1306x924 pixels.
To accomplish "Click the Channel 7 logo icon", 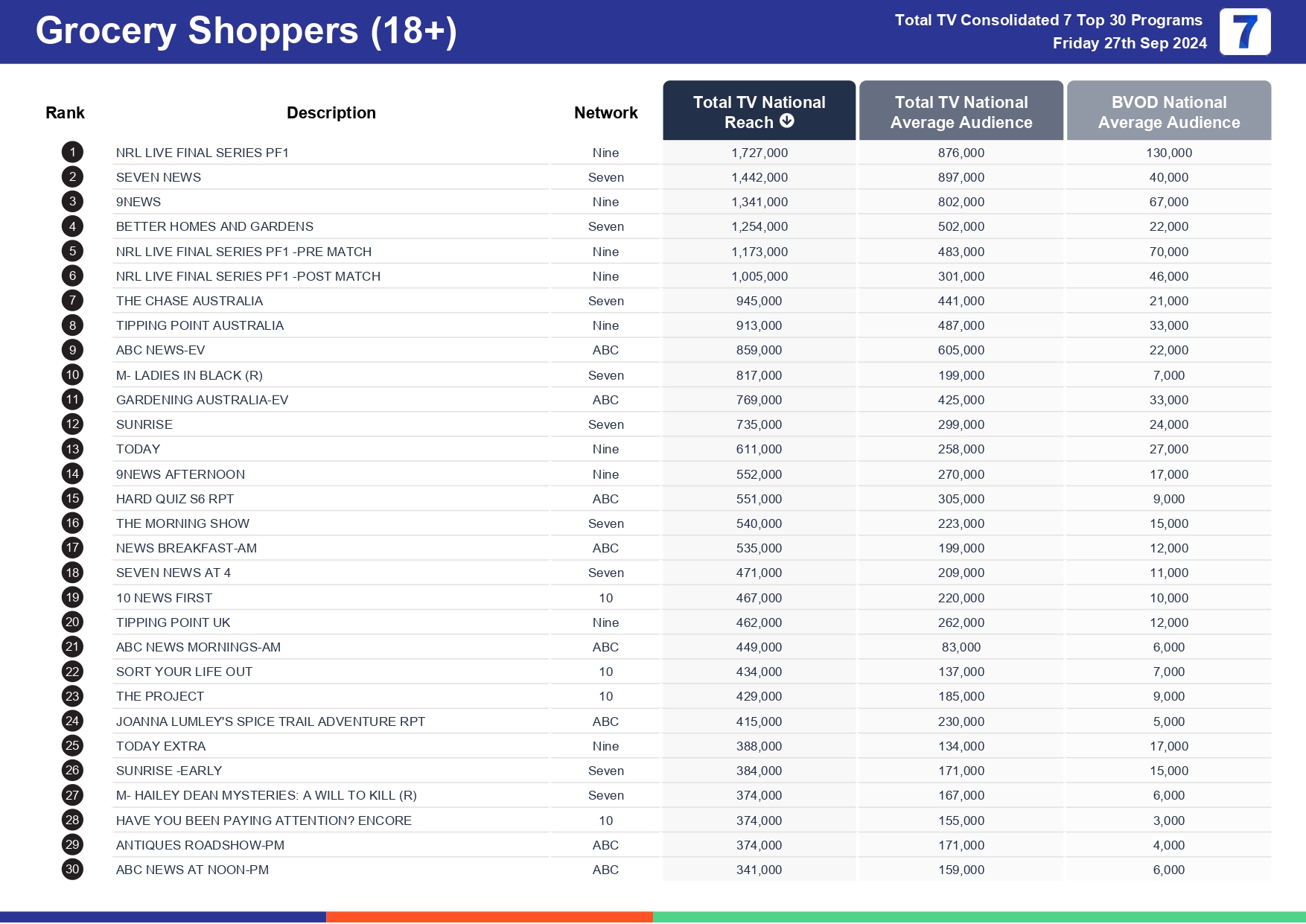I will click(1244, 32).
